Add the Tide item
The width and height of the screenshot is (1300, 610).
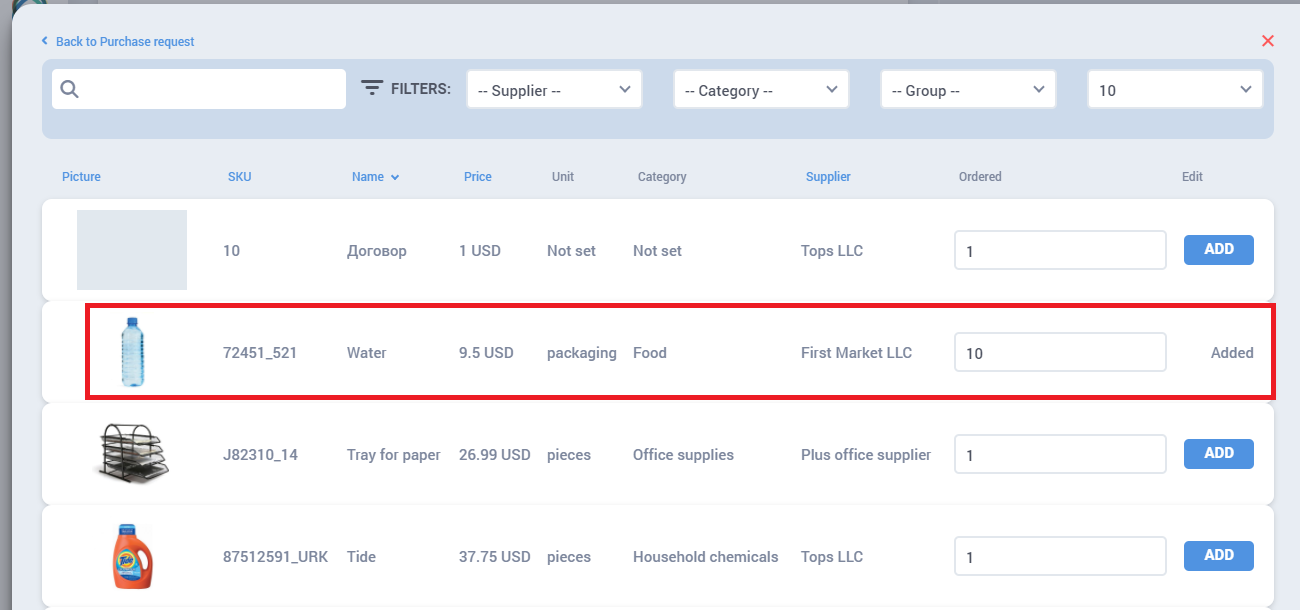coord(1219,556)
